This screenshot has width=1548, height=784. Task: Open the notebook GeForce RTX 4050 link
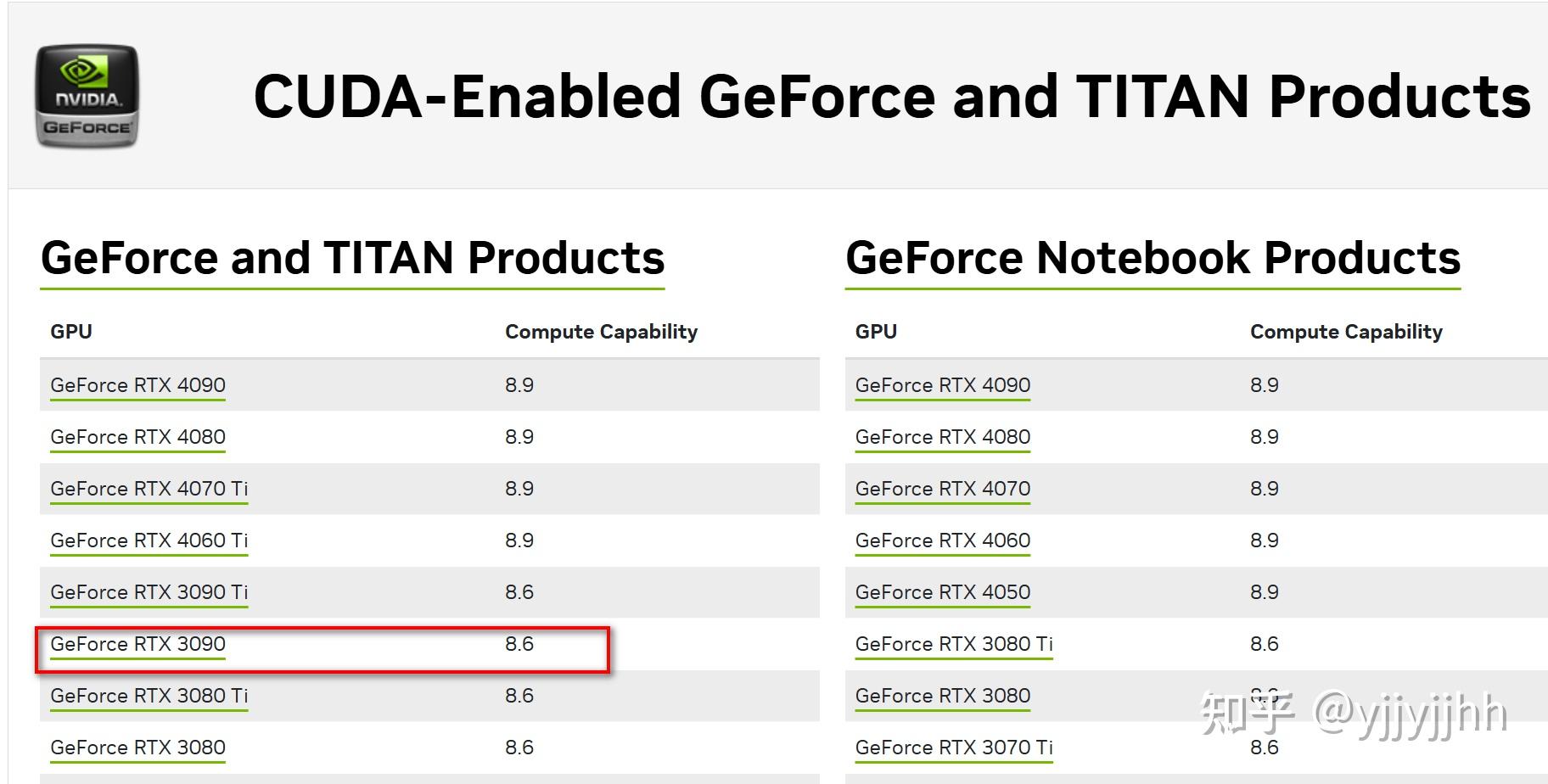[942, 592]
